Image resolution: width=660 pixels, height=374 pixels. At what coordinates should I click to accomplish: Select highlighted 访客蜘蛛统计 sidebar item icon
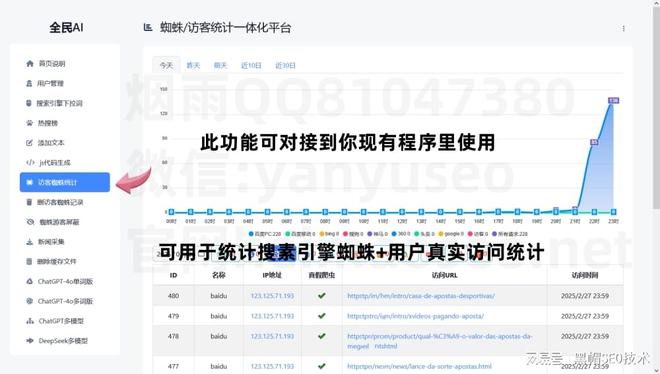29,182
